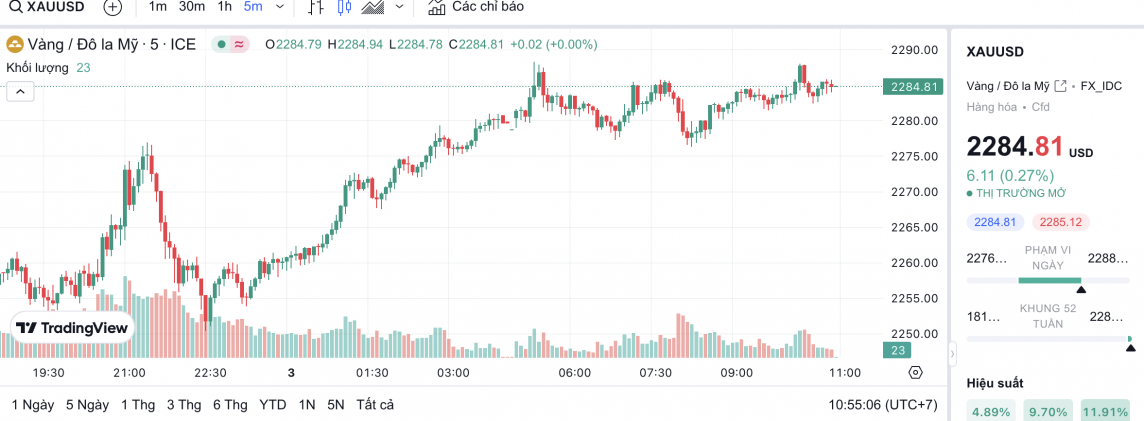Select the candlestick chart style icon
The image size is (1144, 421).
tap(345, 7)
